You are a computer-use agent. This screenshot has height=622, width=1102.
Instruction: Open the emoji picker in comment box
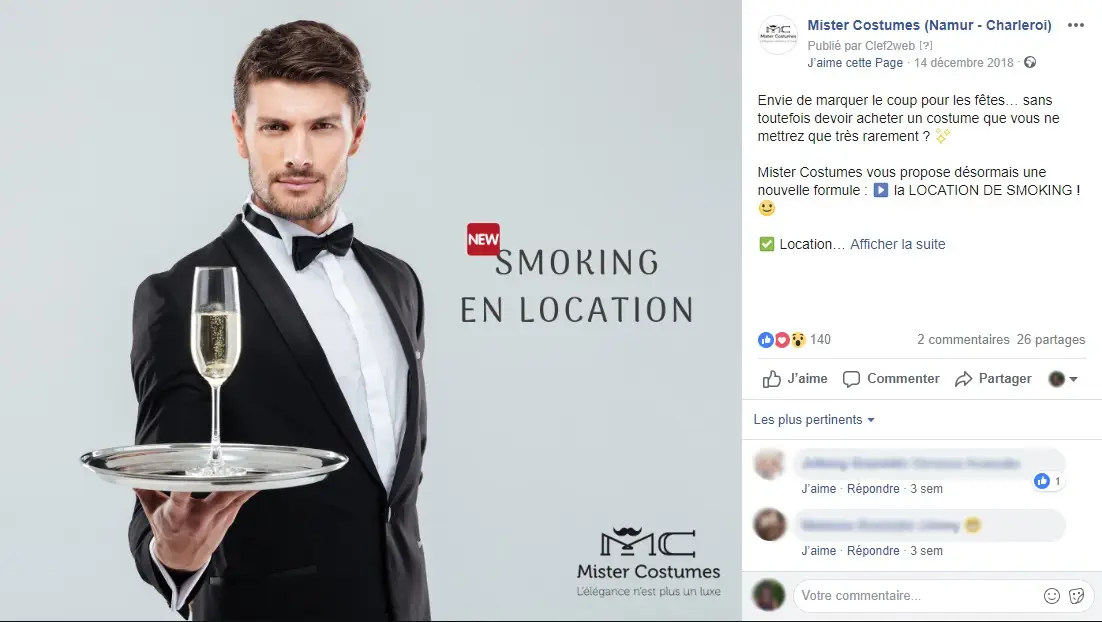pos(1051,596)
